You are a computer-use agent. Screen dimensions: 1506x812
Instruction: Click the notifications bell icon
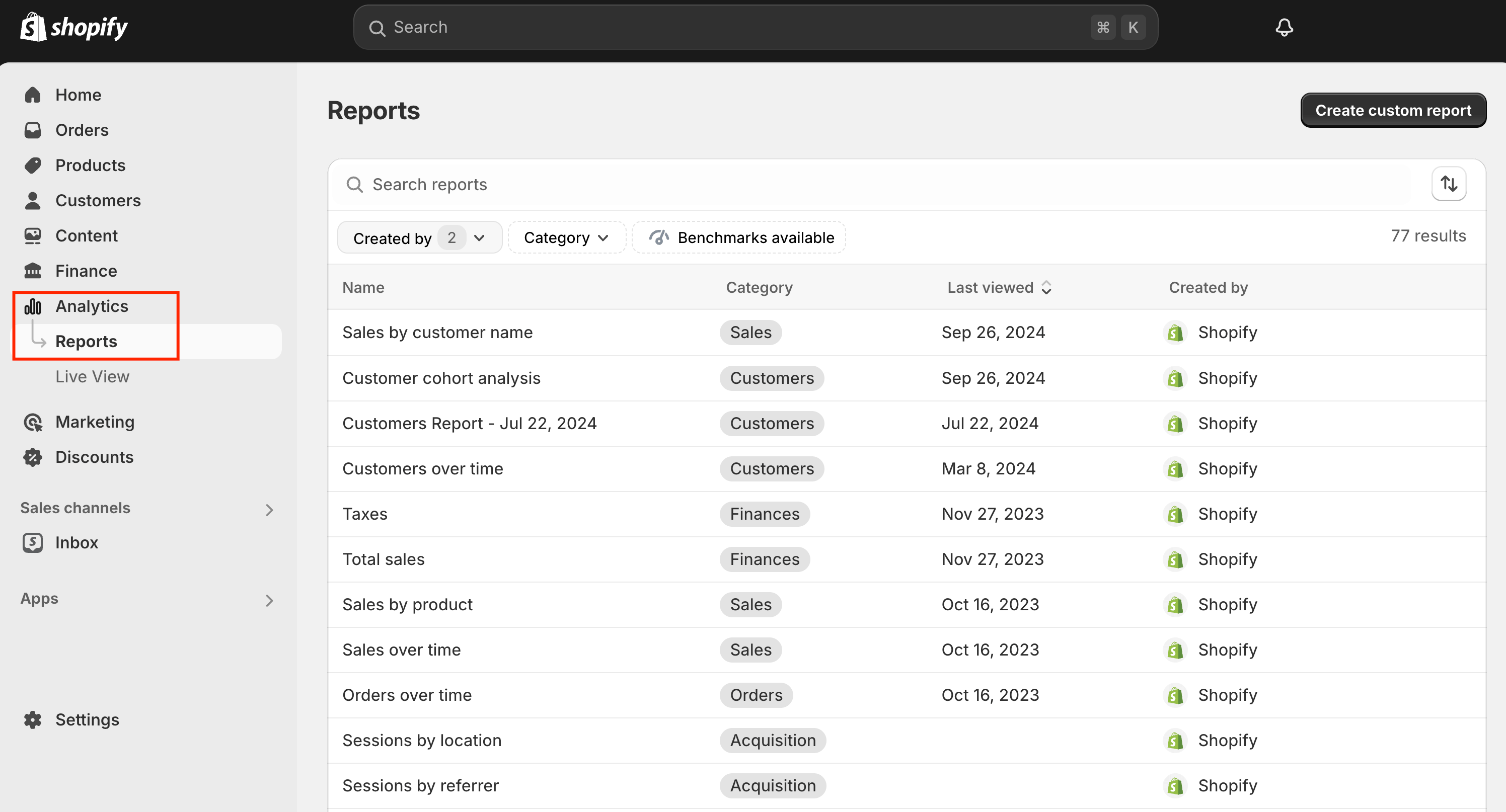[1284, 28]
